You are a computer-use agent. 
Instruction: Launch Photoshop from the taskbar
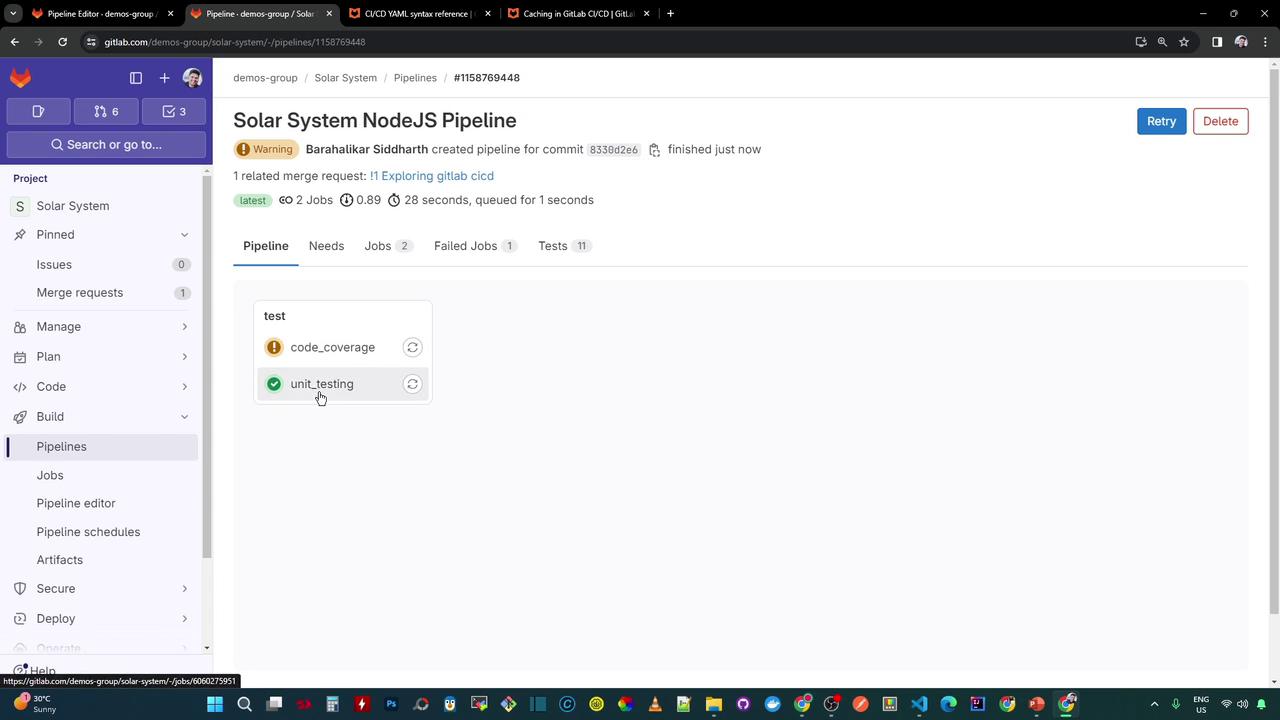[391, 704]
